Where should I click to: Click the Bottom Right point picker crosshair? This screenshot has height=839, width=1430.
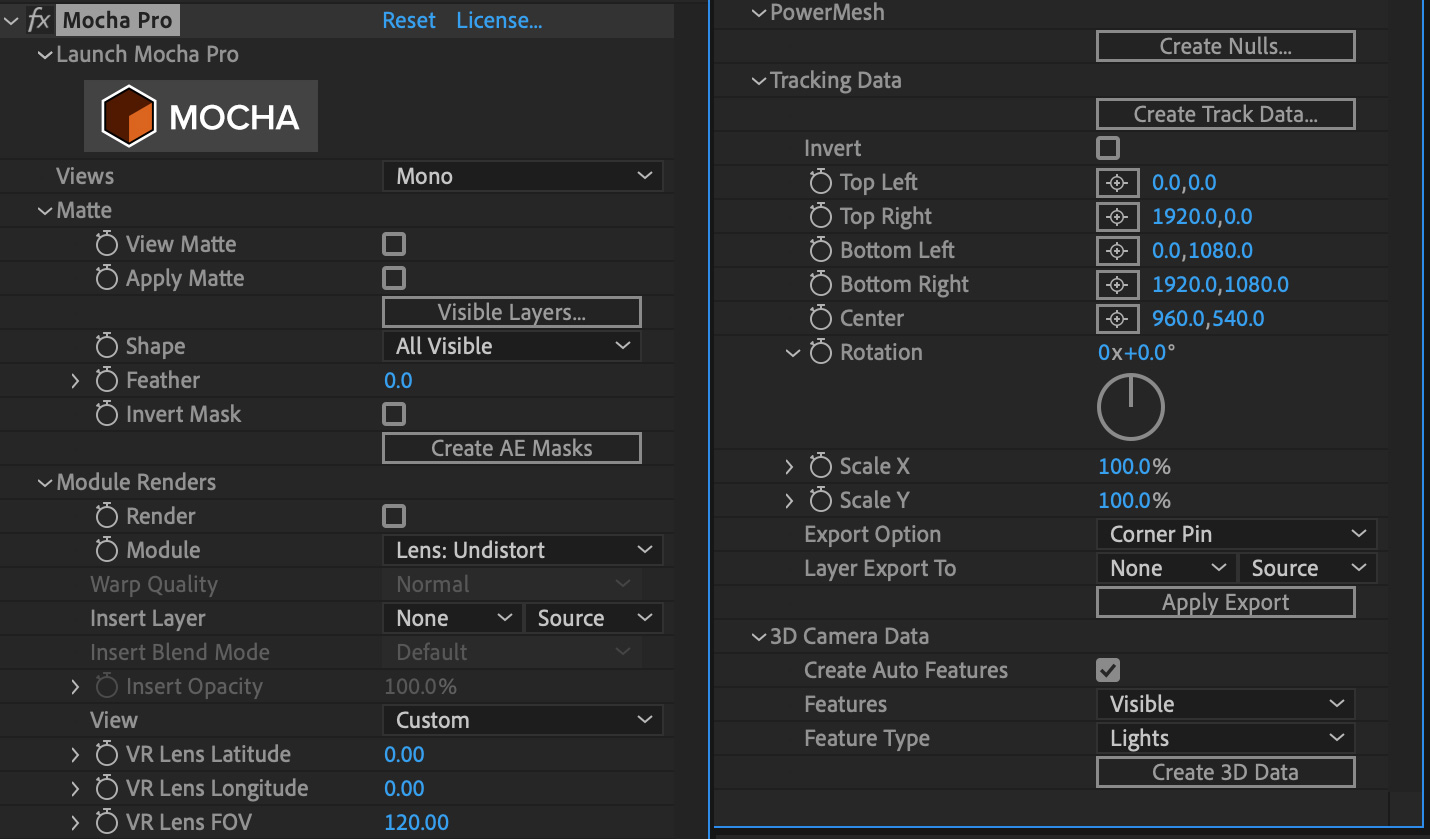point(1118,285)
